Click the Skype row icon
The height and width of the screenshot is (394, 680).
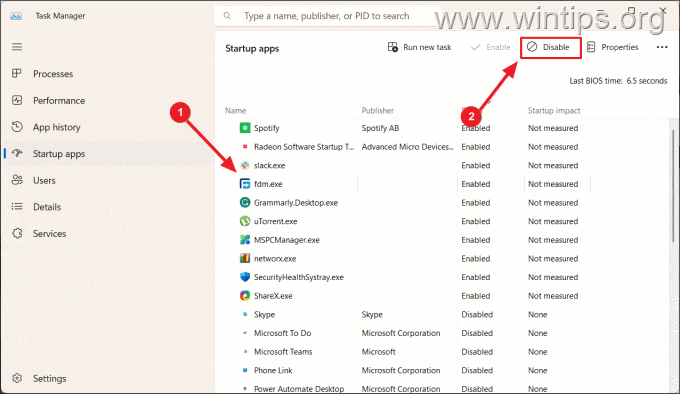pyautogui.click(x=245, y=314)
